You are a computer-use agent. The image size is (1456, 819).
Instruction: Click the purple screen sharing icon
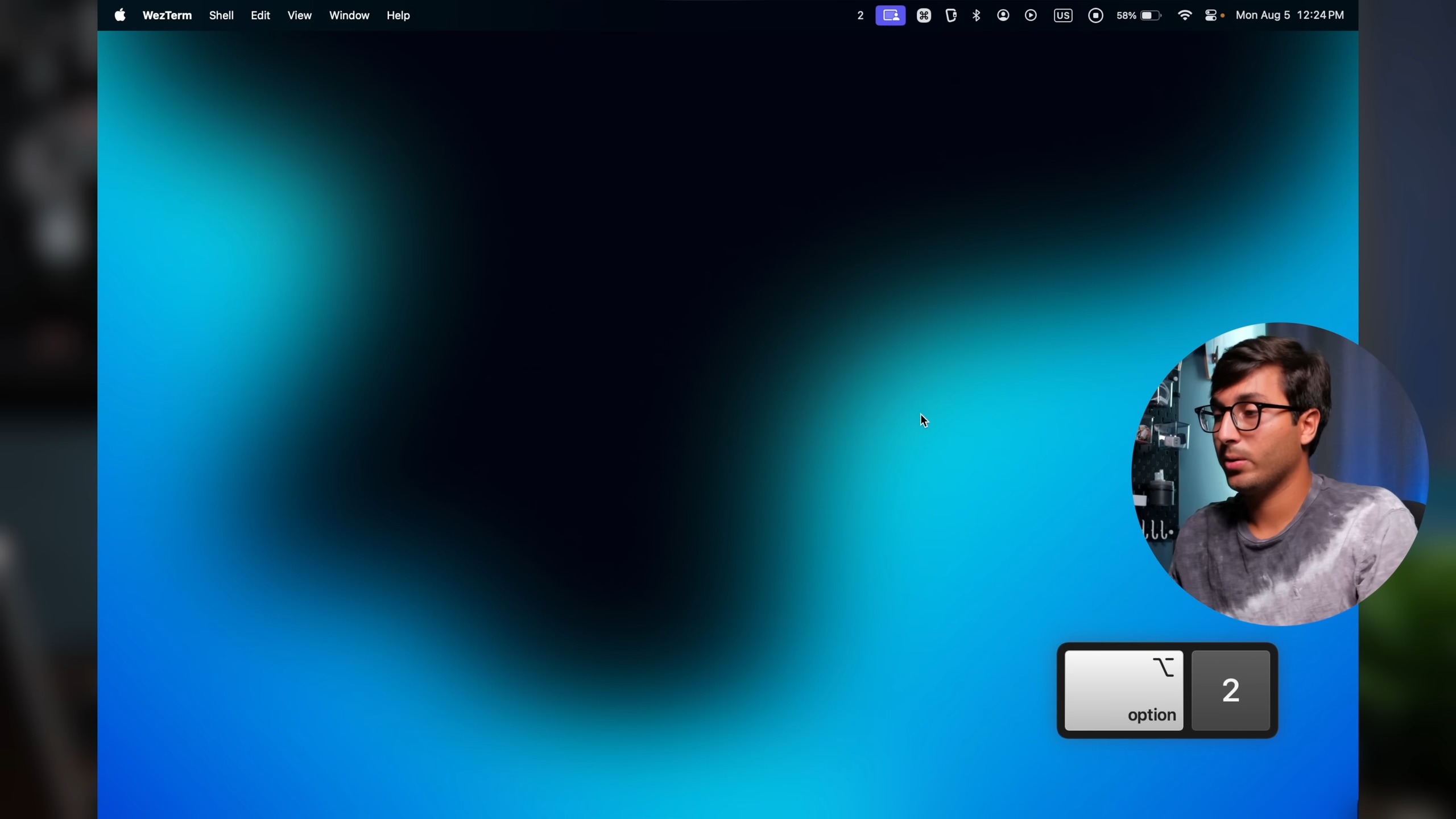coord(890,15)
